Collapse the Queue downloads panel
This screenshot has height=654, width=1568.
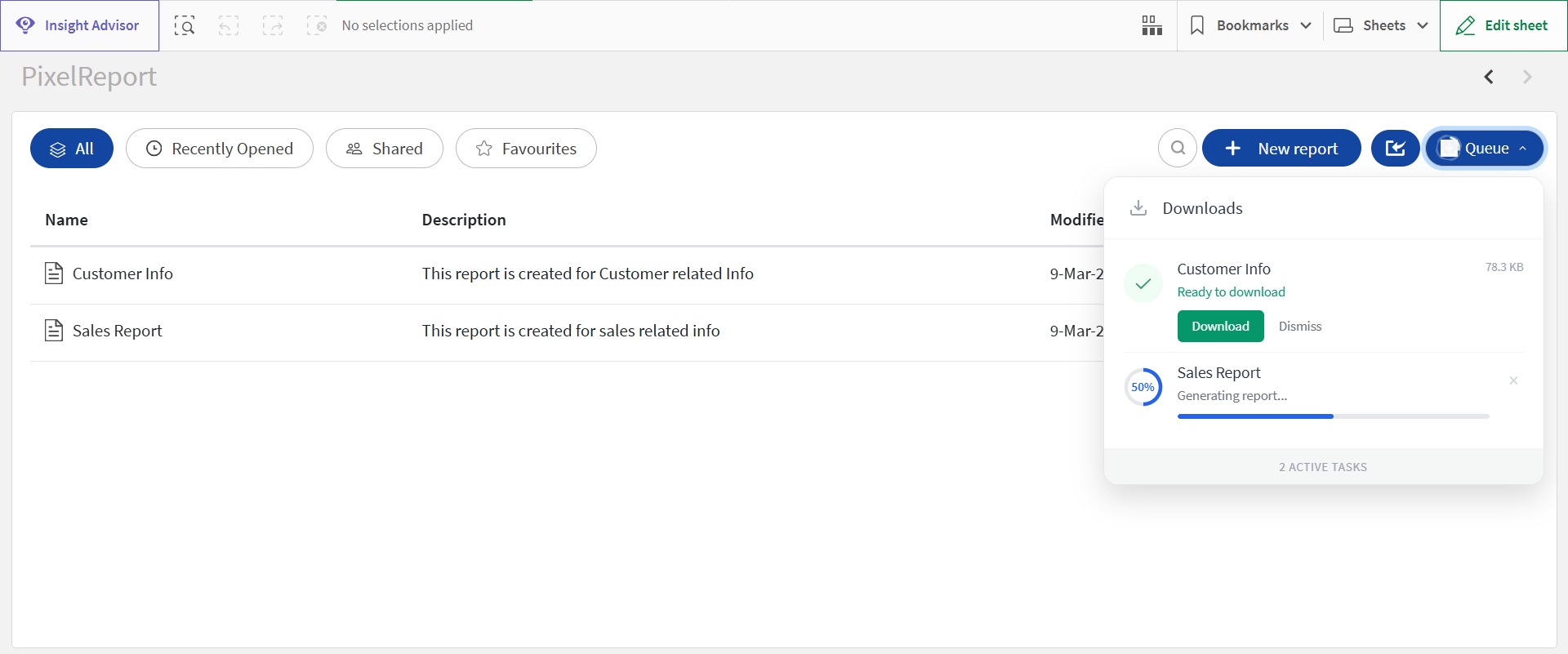pyautogui.click(x=1484, y=149)
